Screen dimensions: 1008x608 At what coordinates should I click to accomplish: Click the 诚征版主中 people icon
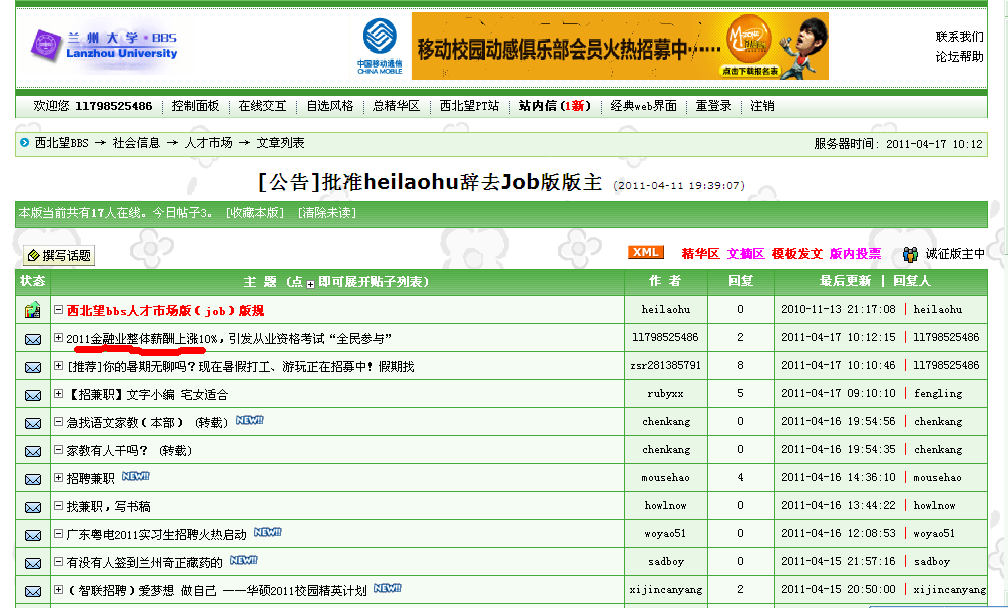click(x=911, y=254)
